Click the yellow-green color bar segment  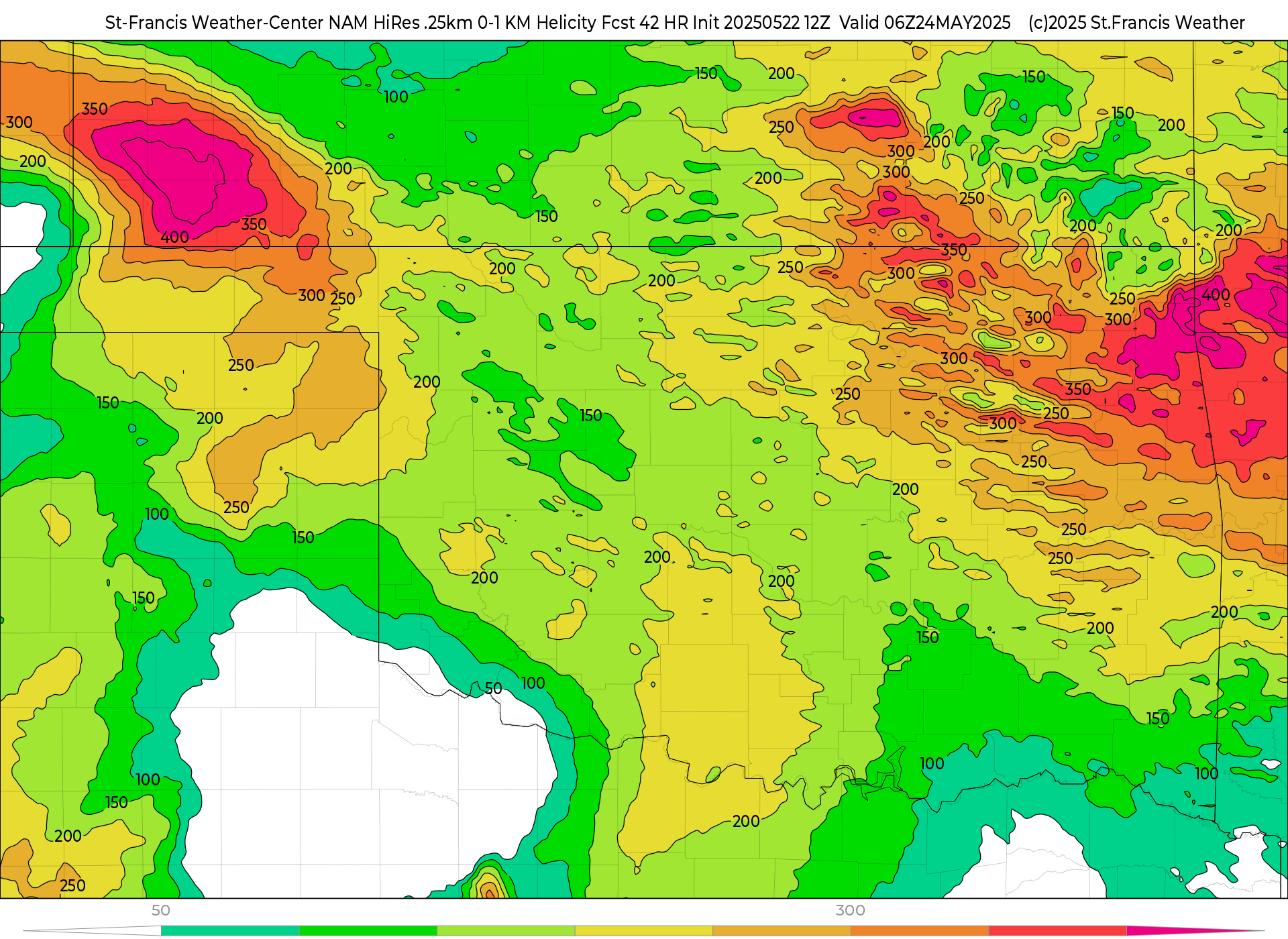tap(506, 931)
